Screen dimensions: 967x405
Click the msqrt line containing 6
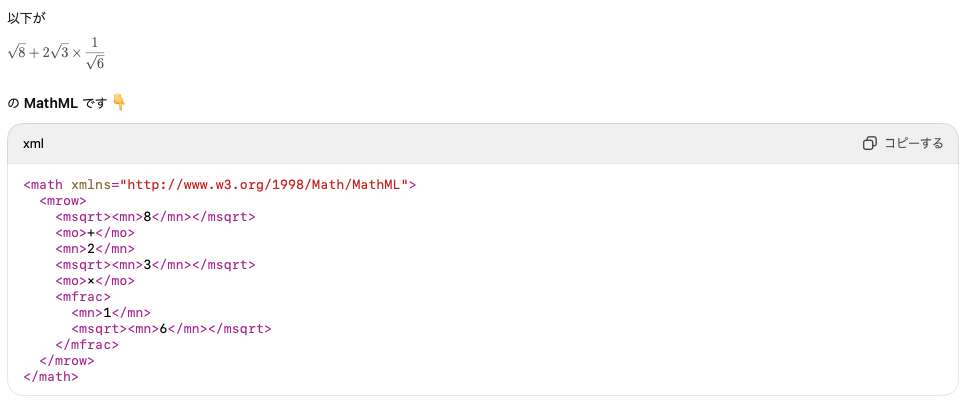[x=171, y=329]
